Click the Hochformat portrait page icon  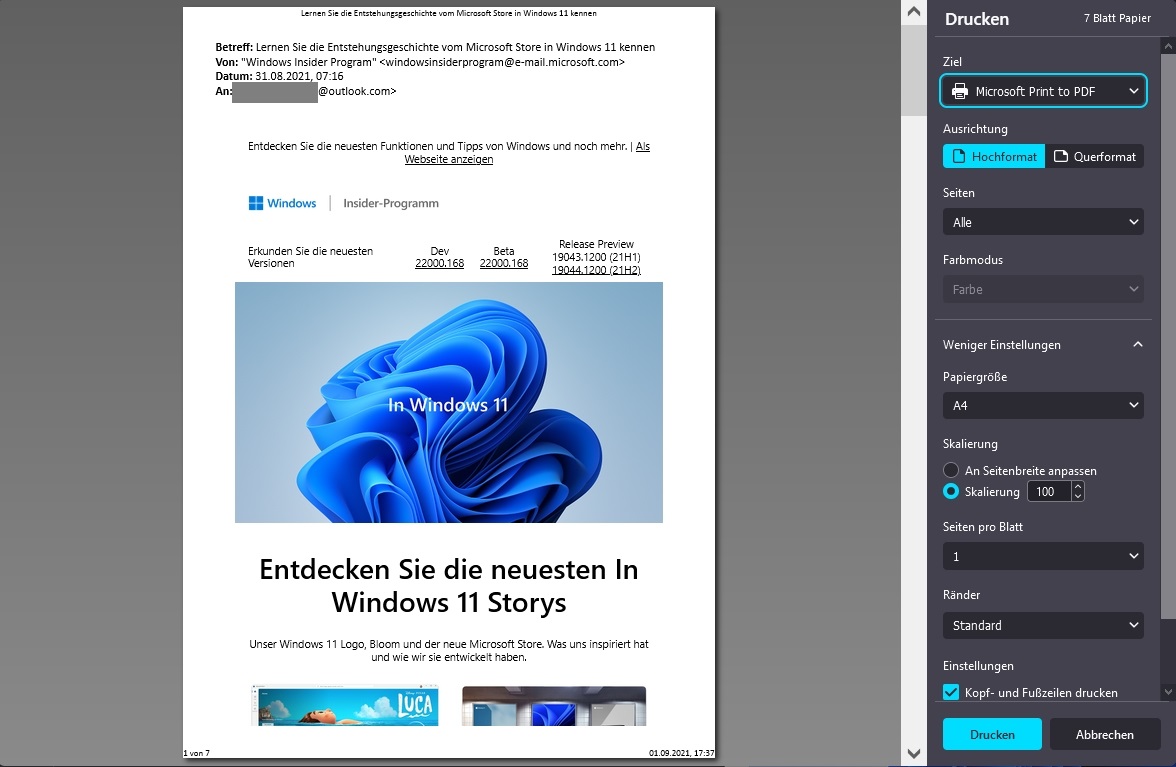click(958, 157)
